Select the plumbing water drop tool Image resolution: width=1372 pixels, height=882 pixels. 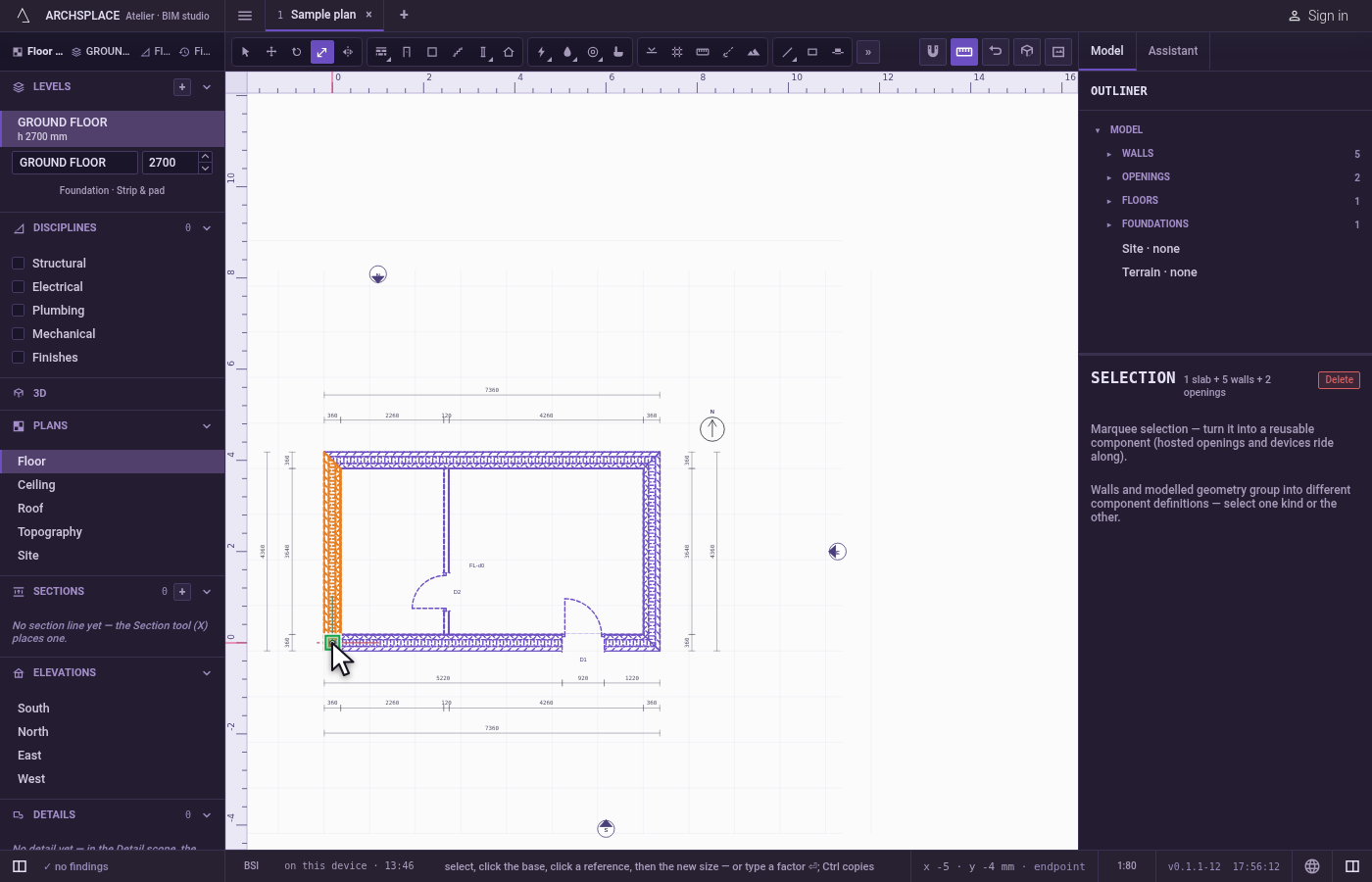coord(567,52)
